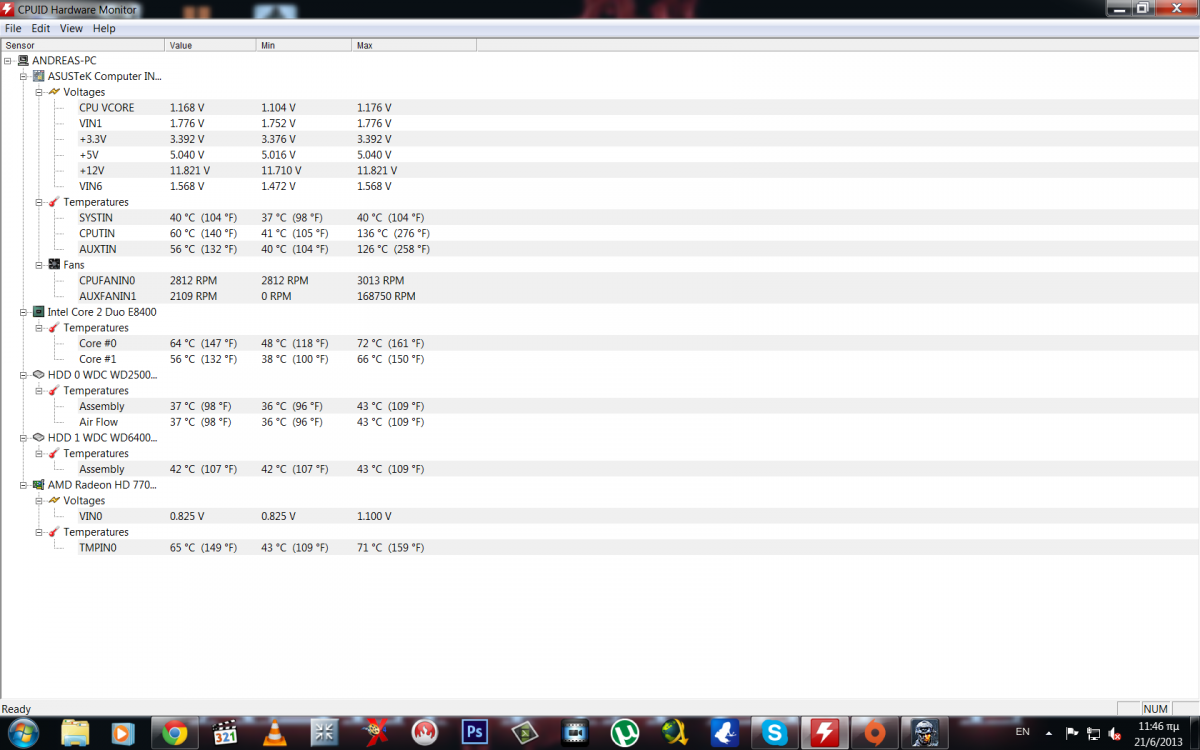The width and height of the screenshot is (1200, 750).
Task: Click the Max column header
Action: [x=414, y=45]
